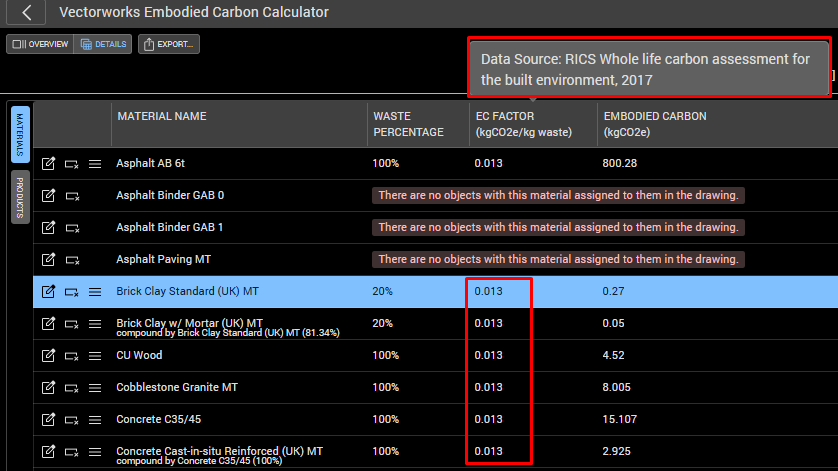Click remove icon for Asphalt Binder GAB 0

tap(72, 196)
